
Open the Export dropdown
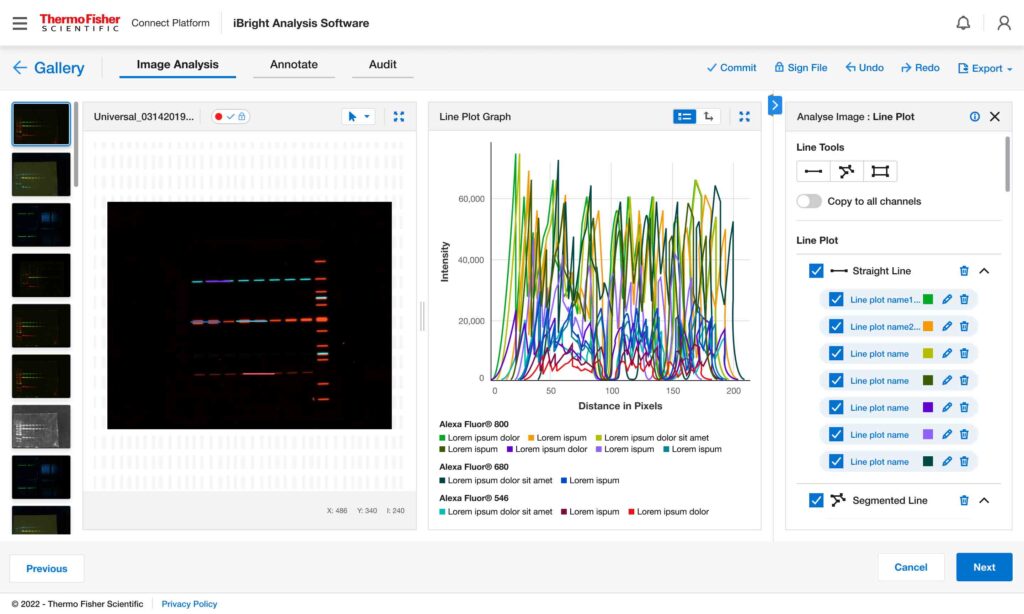985,68
